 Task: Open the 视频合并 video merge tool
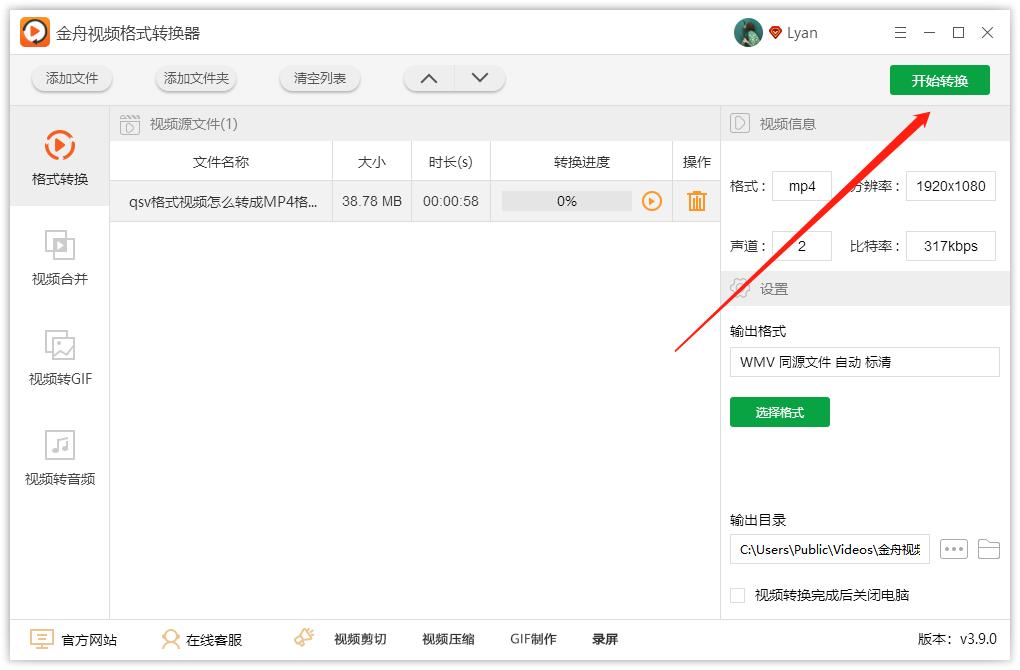coord(59,257)
